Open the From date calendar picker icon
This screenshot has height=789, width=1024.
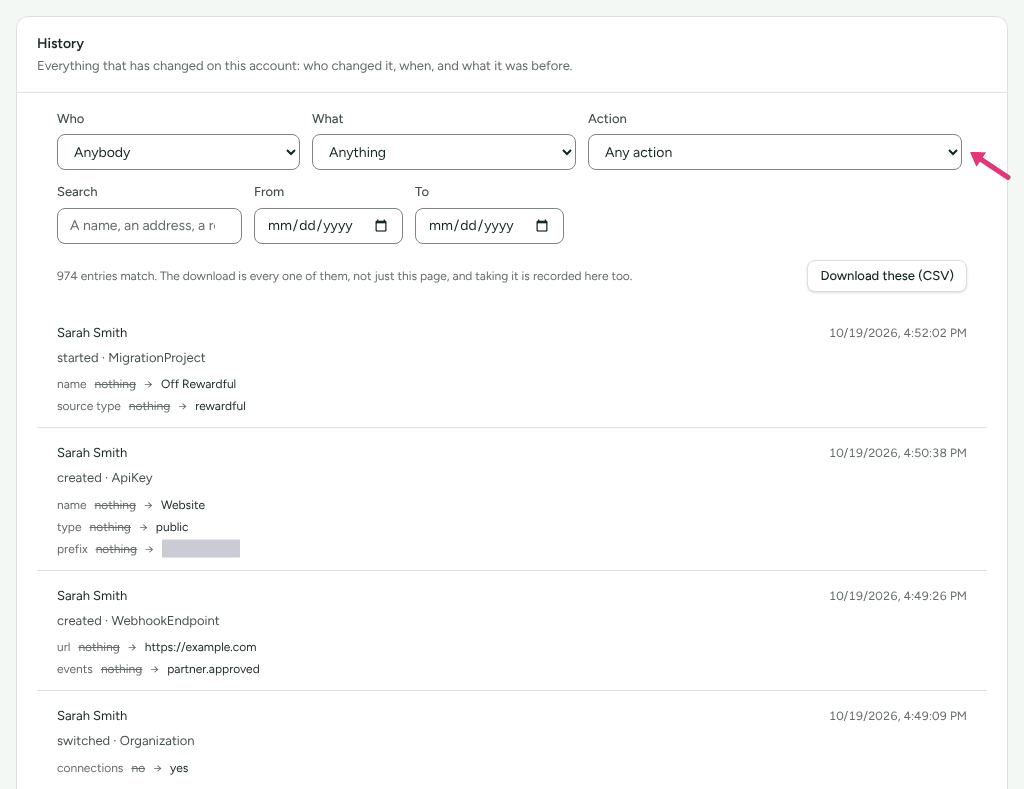tap(381, 226)
